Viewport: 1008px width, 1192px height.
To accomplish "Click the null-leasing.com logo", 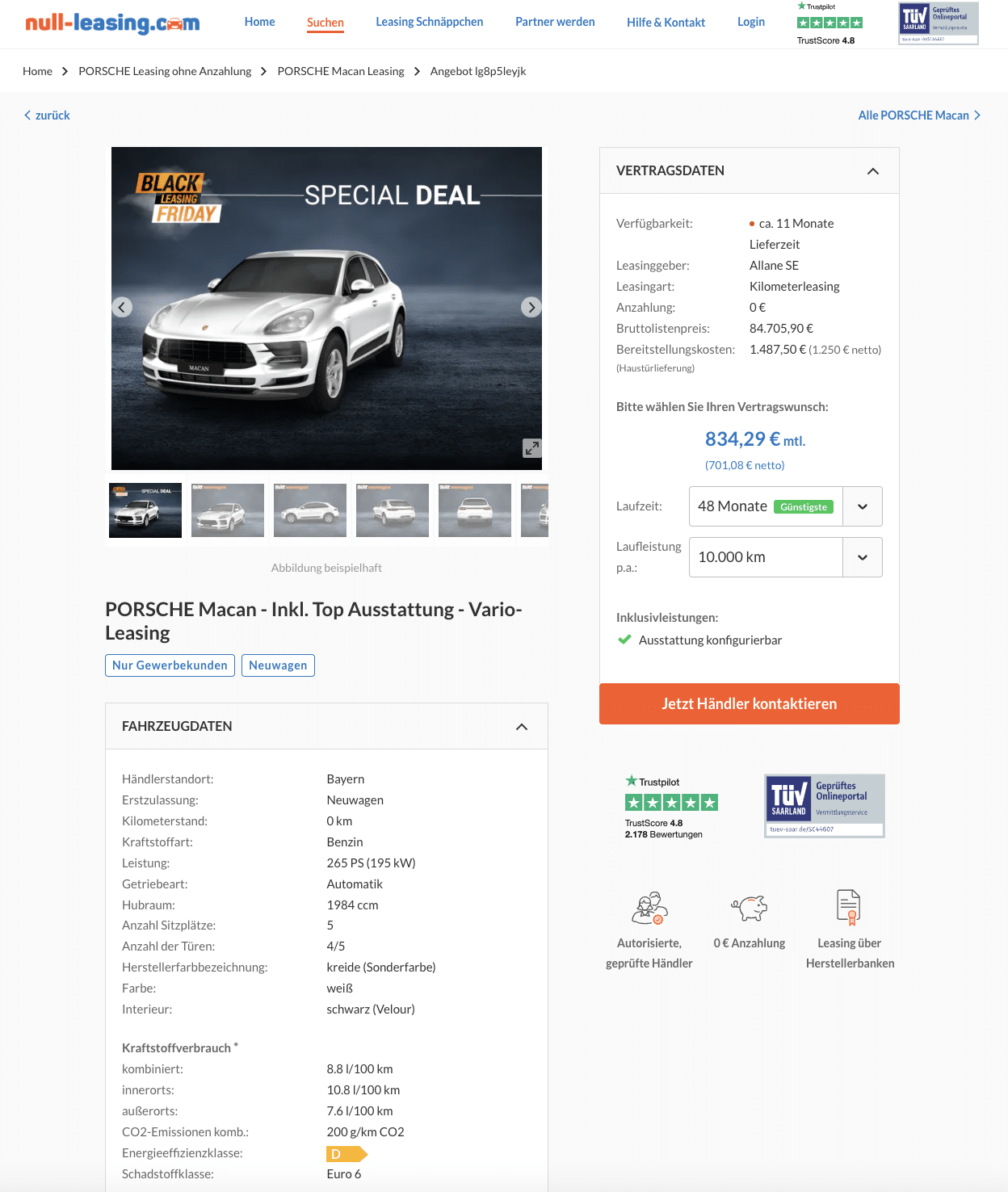I will pos(112,23).
